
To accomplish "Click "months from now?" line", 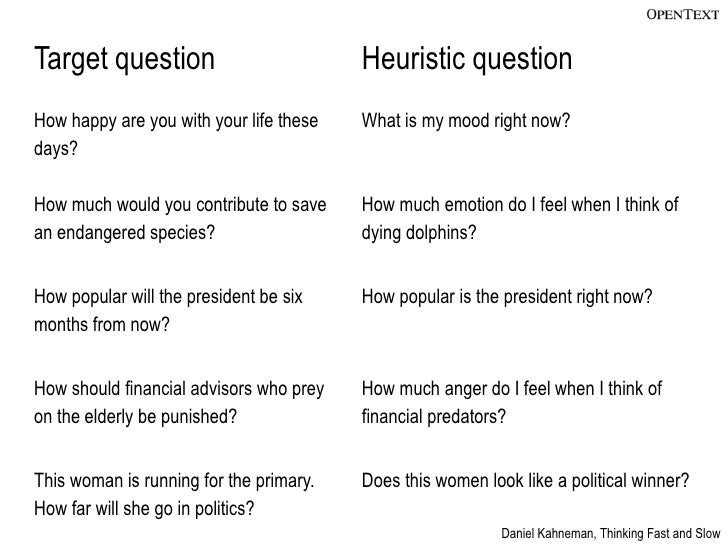I will 102,324.
